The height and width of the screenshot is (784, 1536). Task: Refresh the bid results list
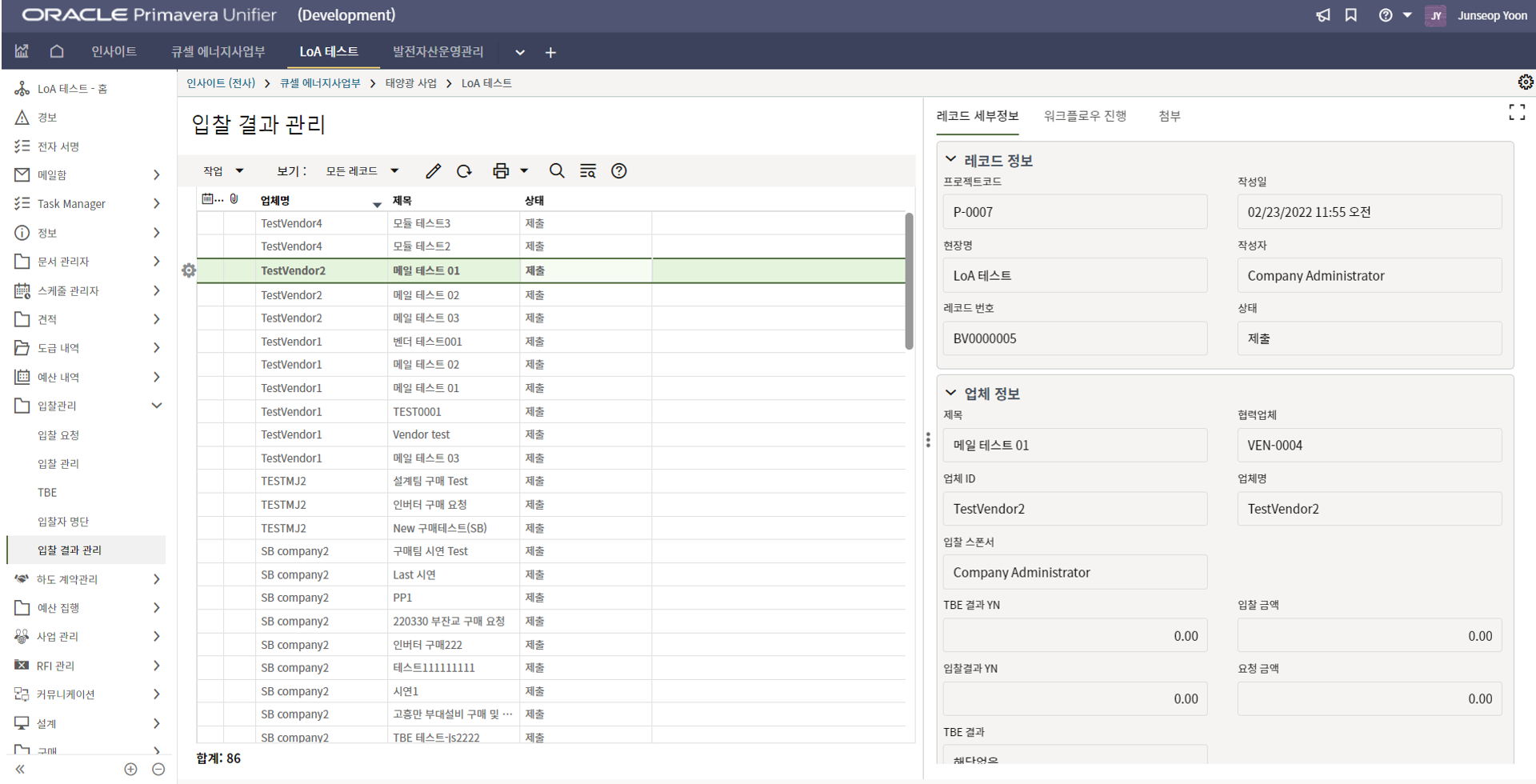point(464,171)
